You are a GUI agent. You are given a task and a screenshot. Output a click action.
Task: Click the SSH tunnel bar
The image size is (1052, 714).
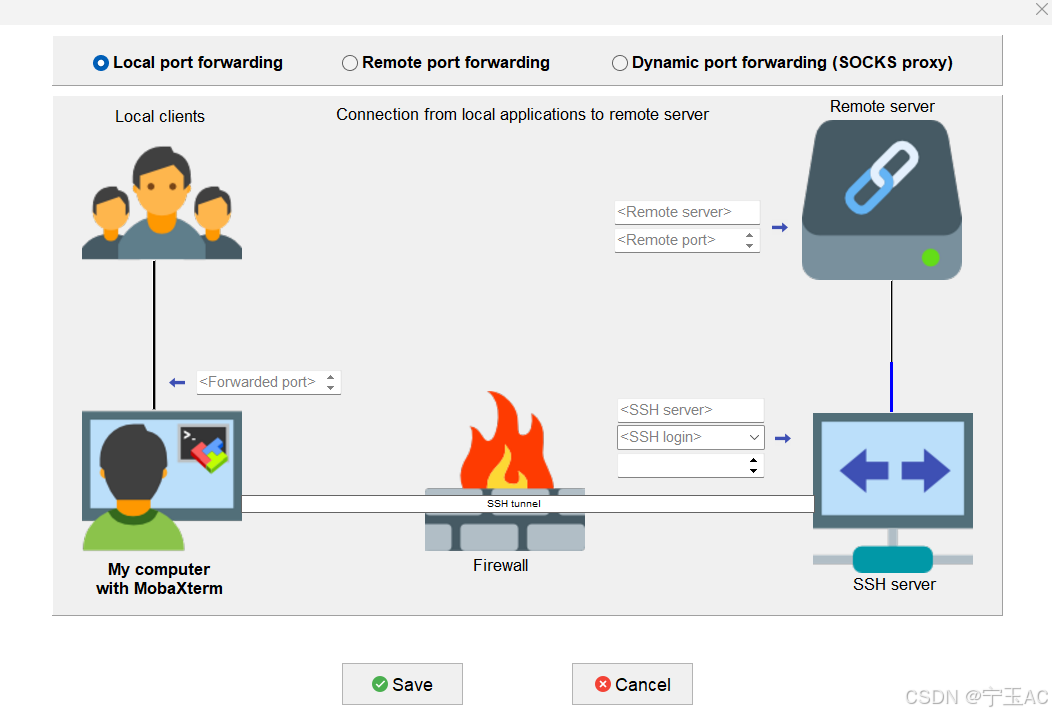pos(527,504)
